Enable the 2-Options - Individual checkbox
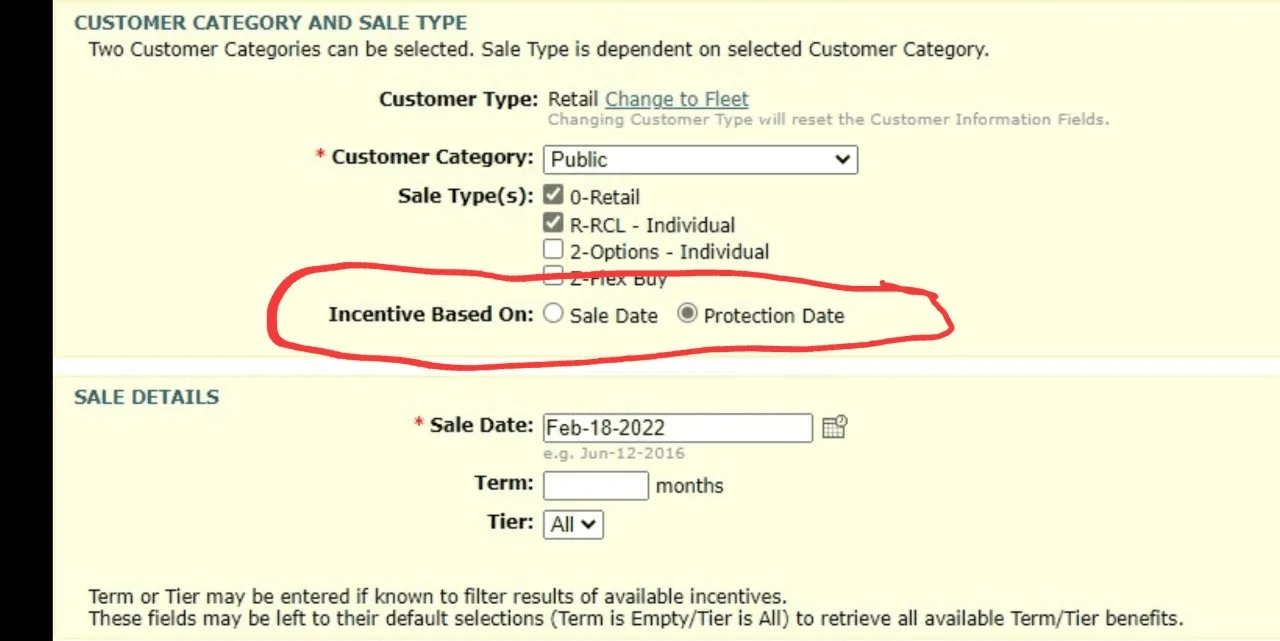The height and width of the screenshot is (641, 1280). click(x=553, y=250)
